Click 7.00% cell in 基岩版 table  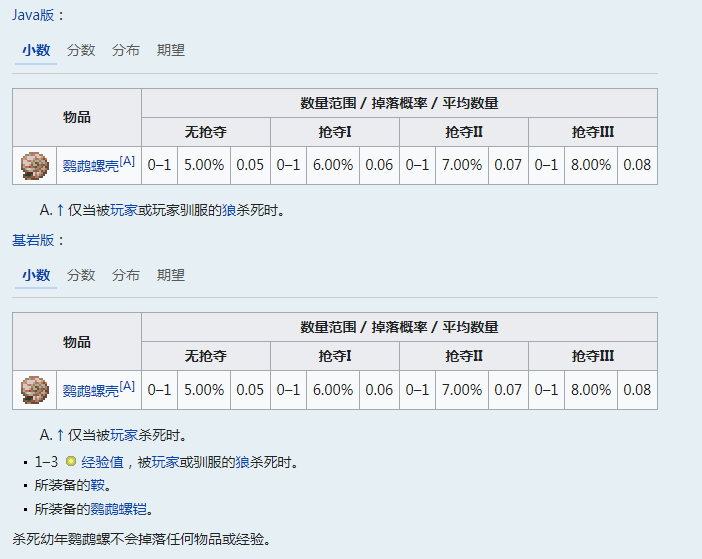462,390
